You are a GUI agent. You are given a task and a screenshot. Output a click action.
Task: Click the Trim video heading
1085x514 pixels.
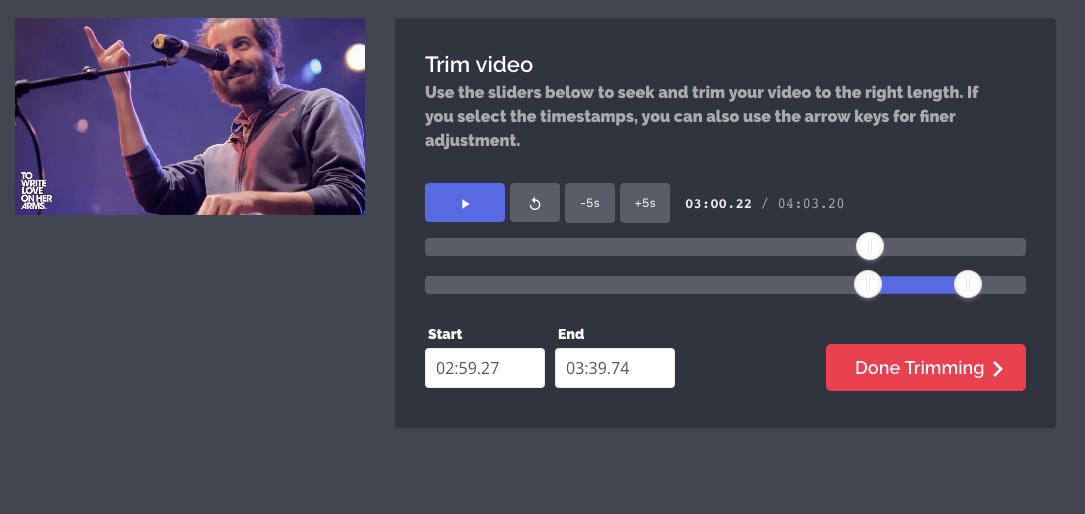(x=479, y=64)
